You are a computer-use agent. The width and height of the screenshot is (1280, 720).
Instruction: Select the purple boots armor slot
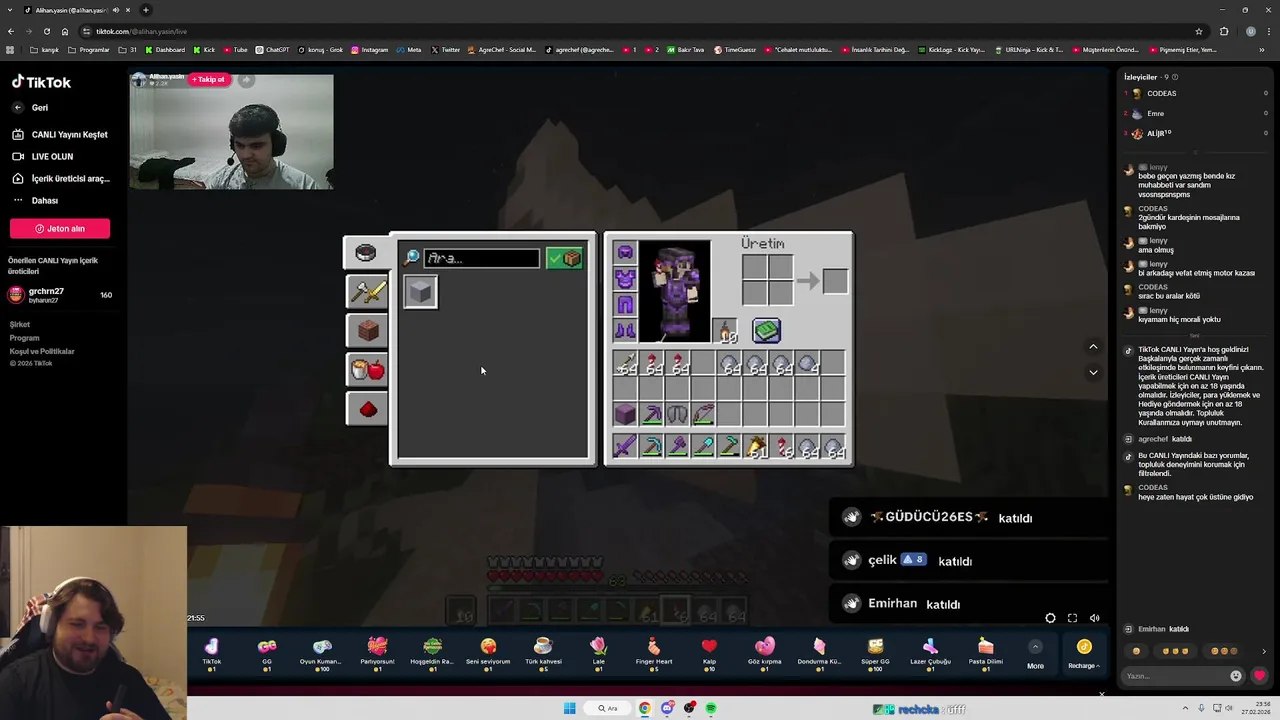point(625,330)
